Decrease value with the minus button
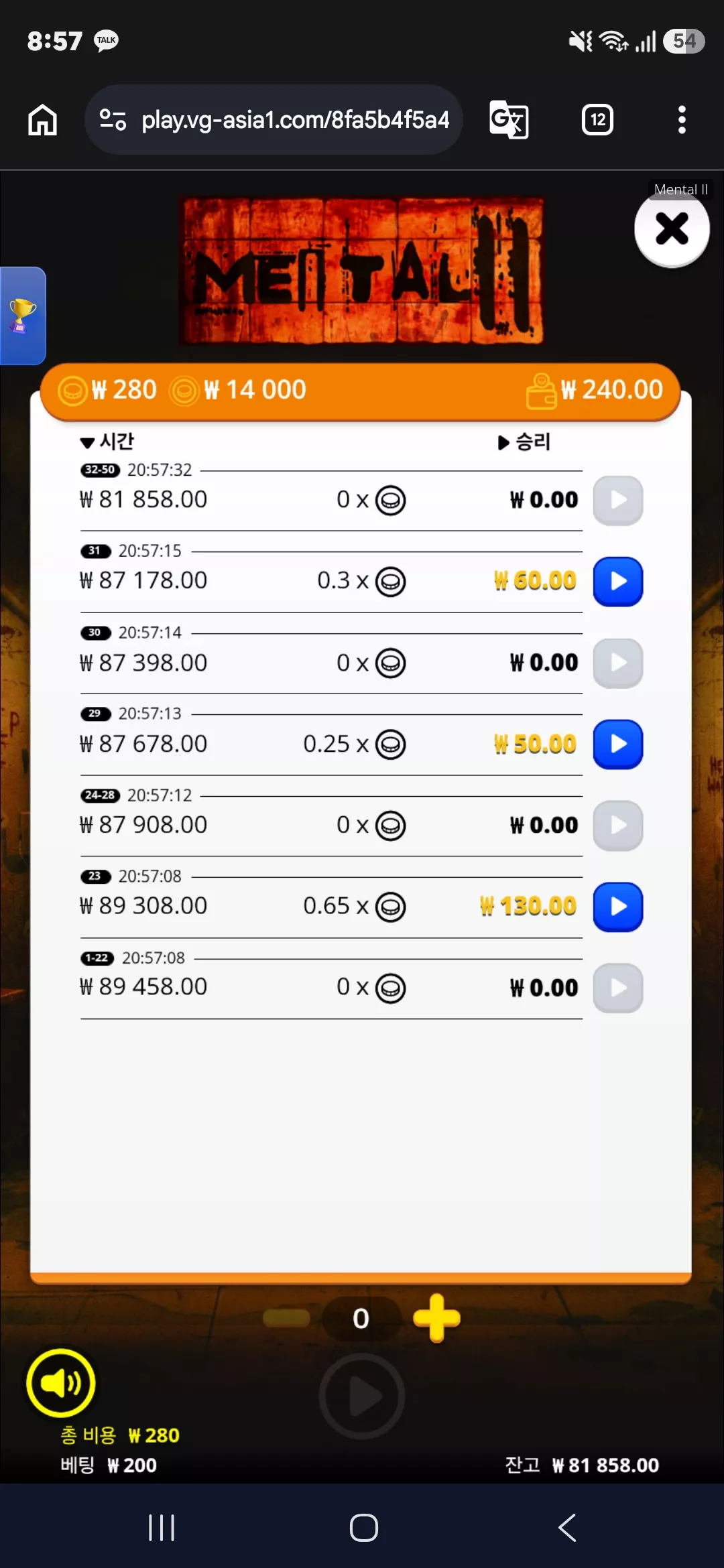The width and height of the screenshot is (724, 1568). [x=286, y=1318]
